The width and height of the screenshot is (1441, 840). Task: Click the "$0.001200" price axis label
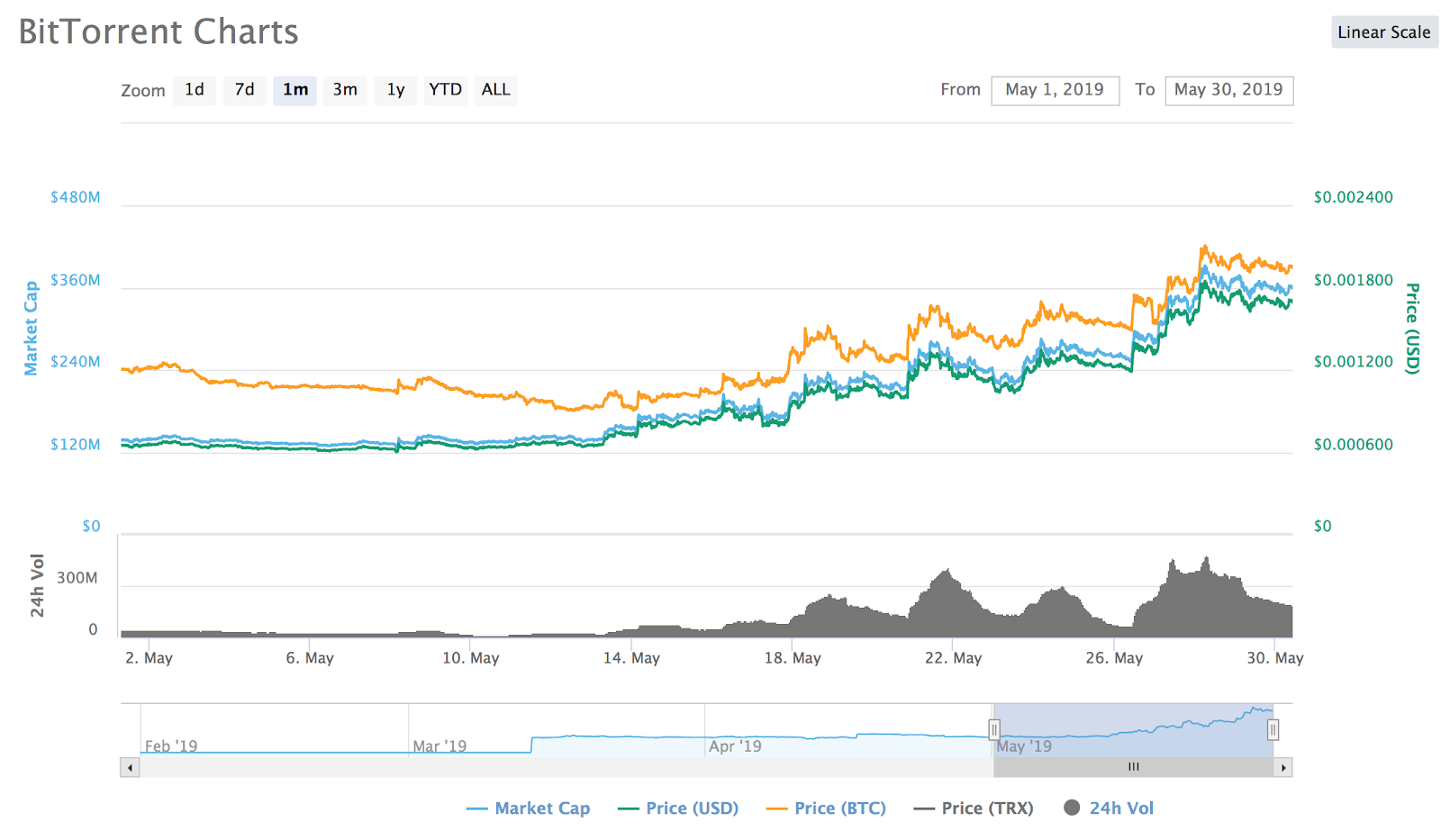pyautogui.click(x=1354, y=362)
